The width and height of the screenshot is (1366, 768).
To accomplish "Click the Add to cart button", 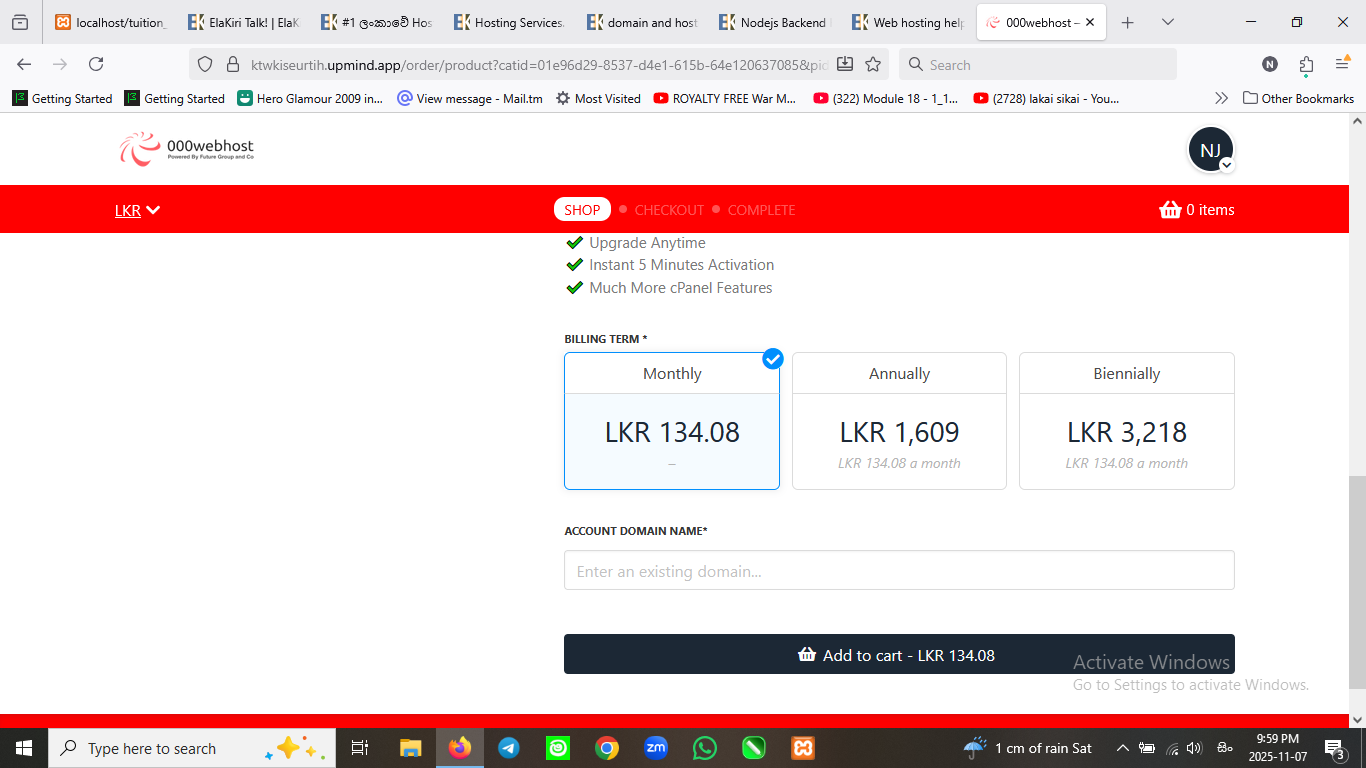I will [899, 655].
